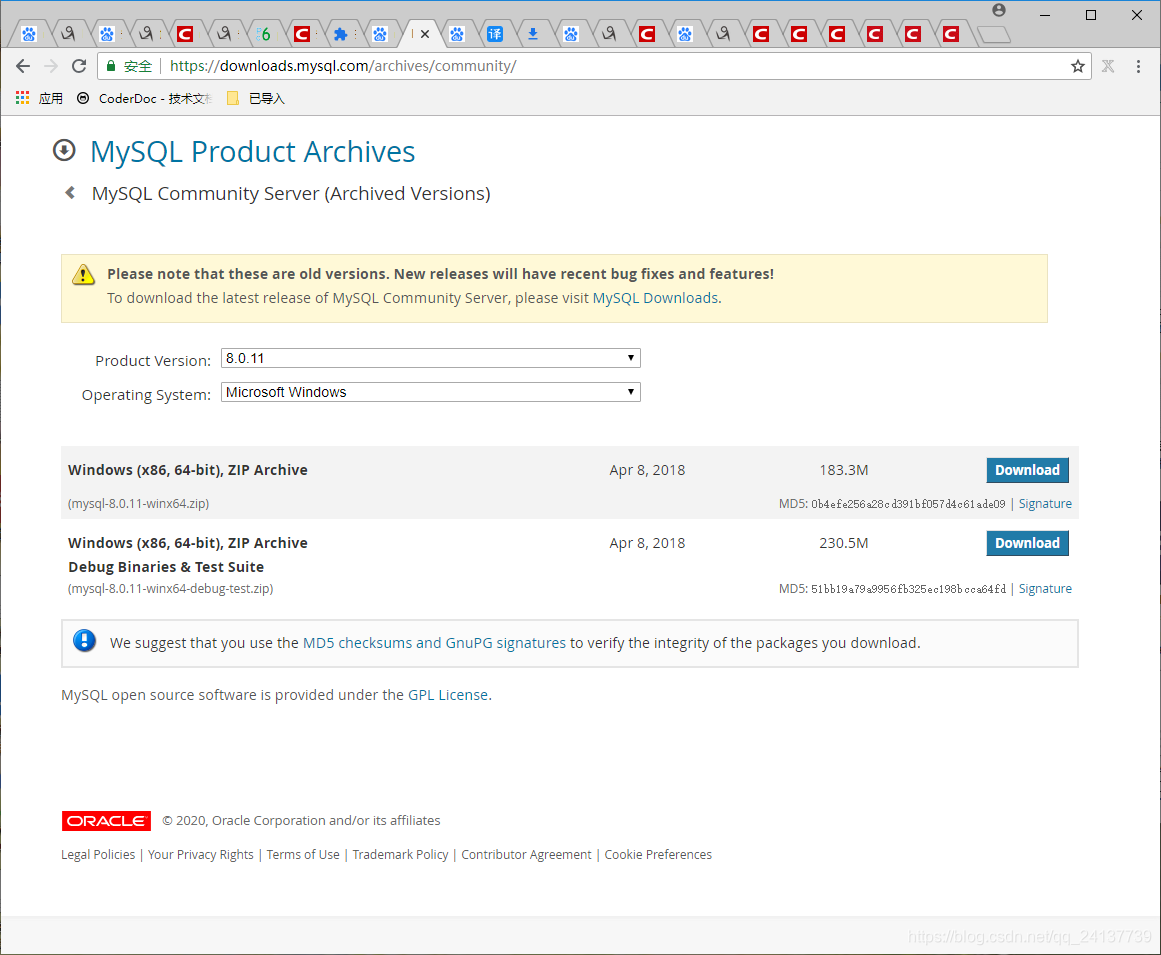Bookmark this page with the star icon

1077,66
